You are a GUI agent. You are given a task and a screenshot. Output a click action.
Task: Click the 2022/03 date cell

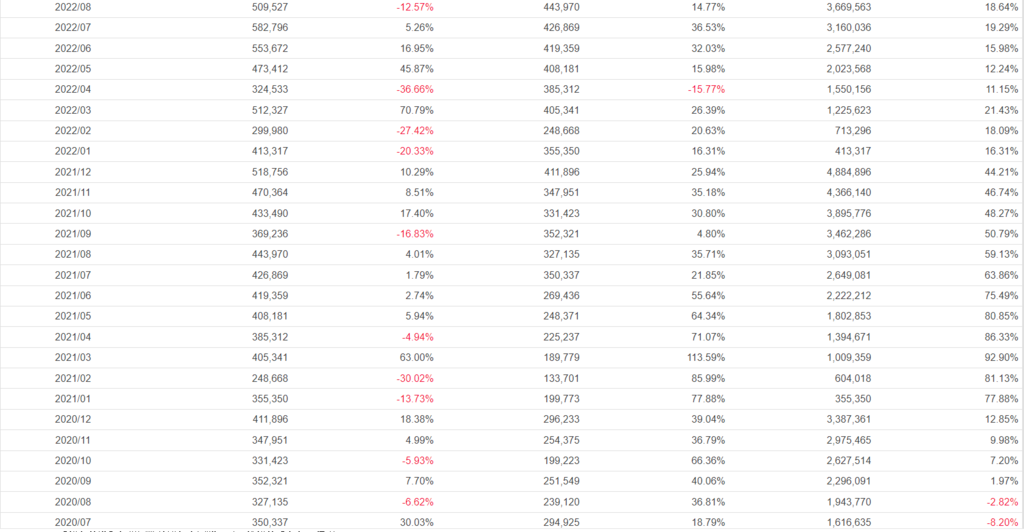pyautogui.click(x=71, y=110)
